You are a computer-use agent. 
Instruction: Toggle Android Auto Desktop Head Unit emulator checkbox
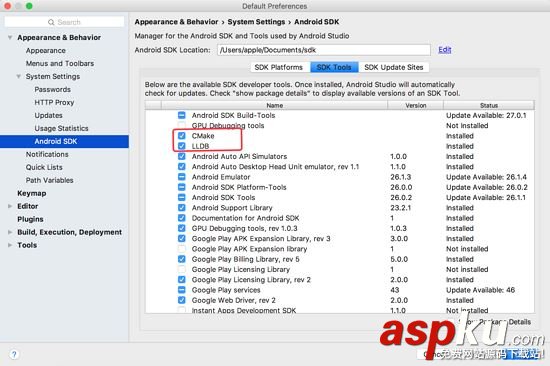(182, 166)
